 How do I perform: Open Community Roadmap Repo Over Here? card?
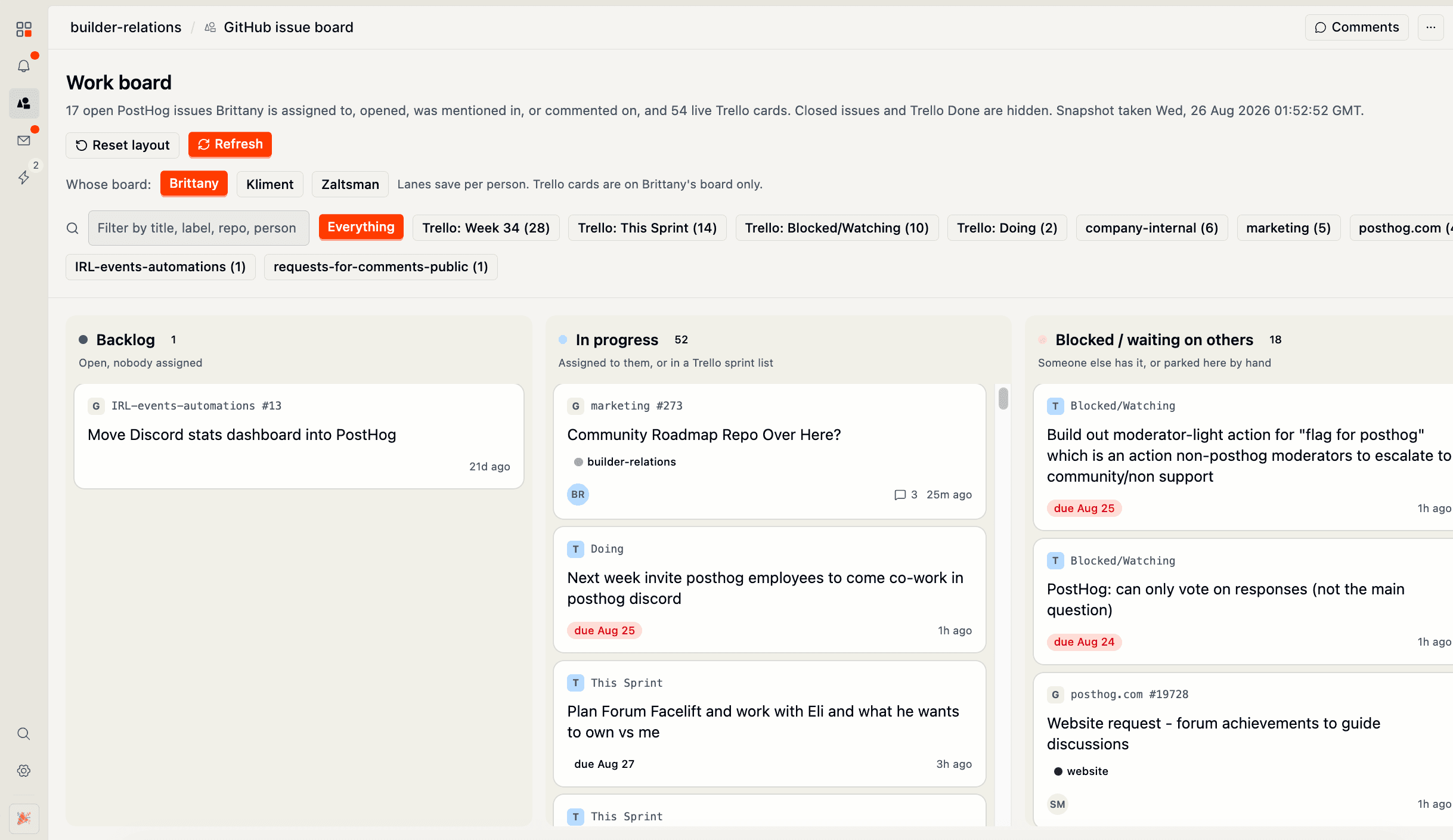click(x=769, y=451)
